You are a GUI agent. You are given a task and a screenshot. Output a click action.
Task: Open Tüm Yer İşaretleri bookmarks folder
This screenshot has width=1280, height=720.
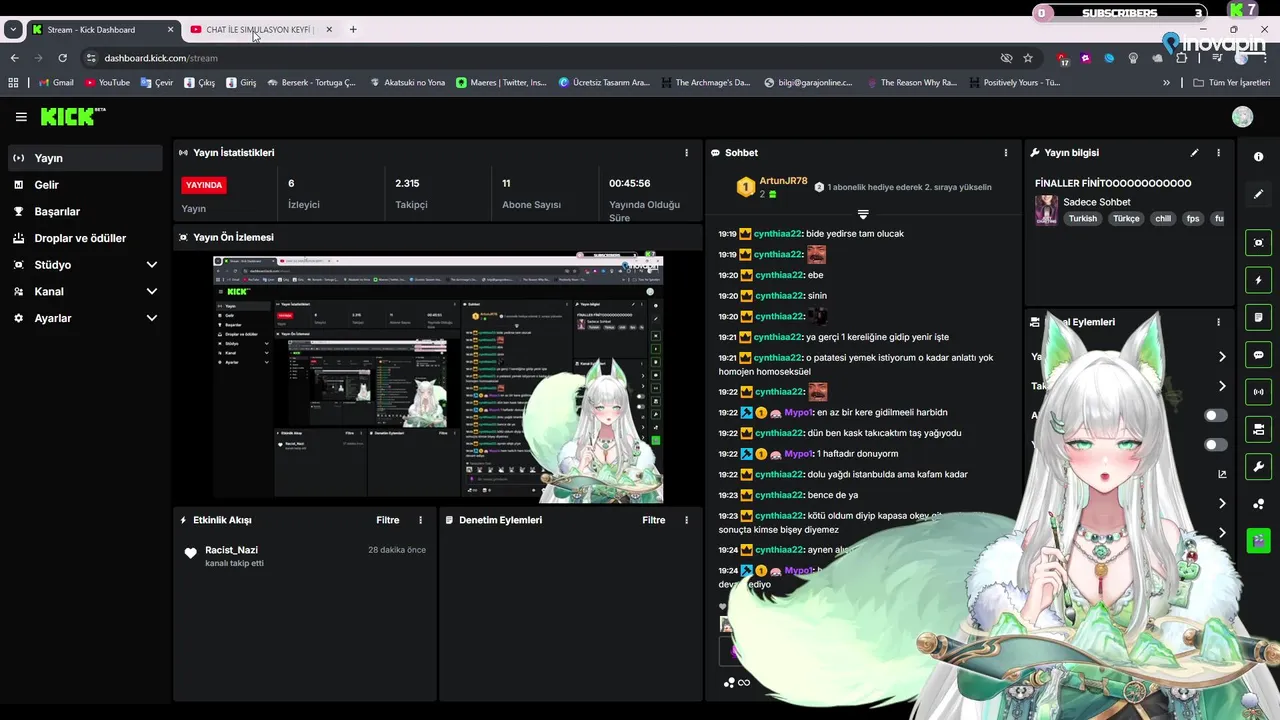click(1232, 83)
